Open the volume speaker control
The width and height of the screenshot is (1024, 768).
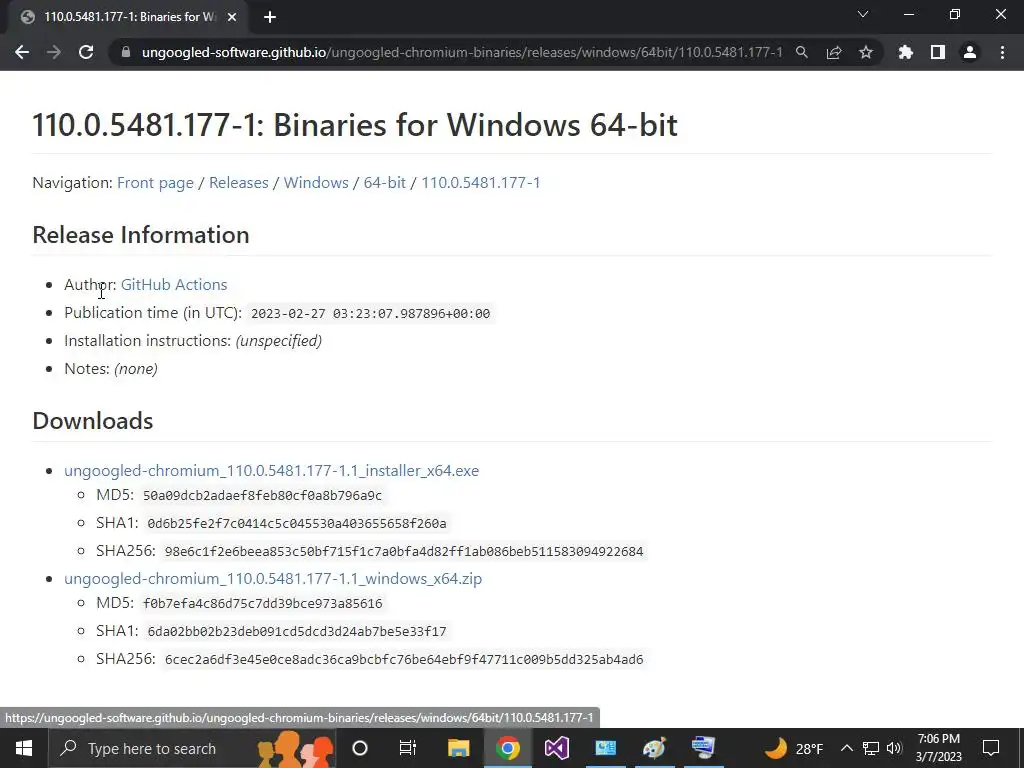pyautogui.click(x=894, y=748)
